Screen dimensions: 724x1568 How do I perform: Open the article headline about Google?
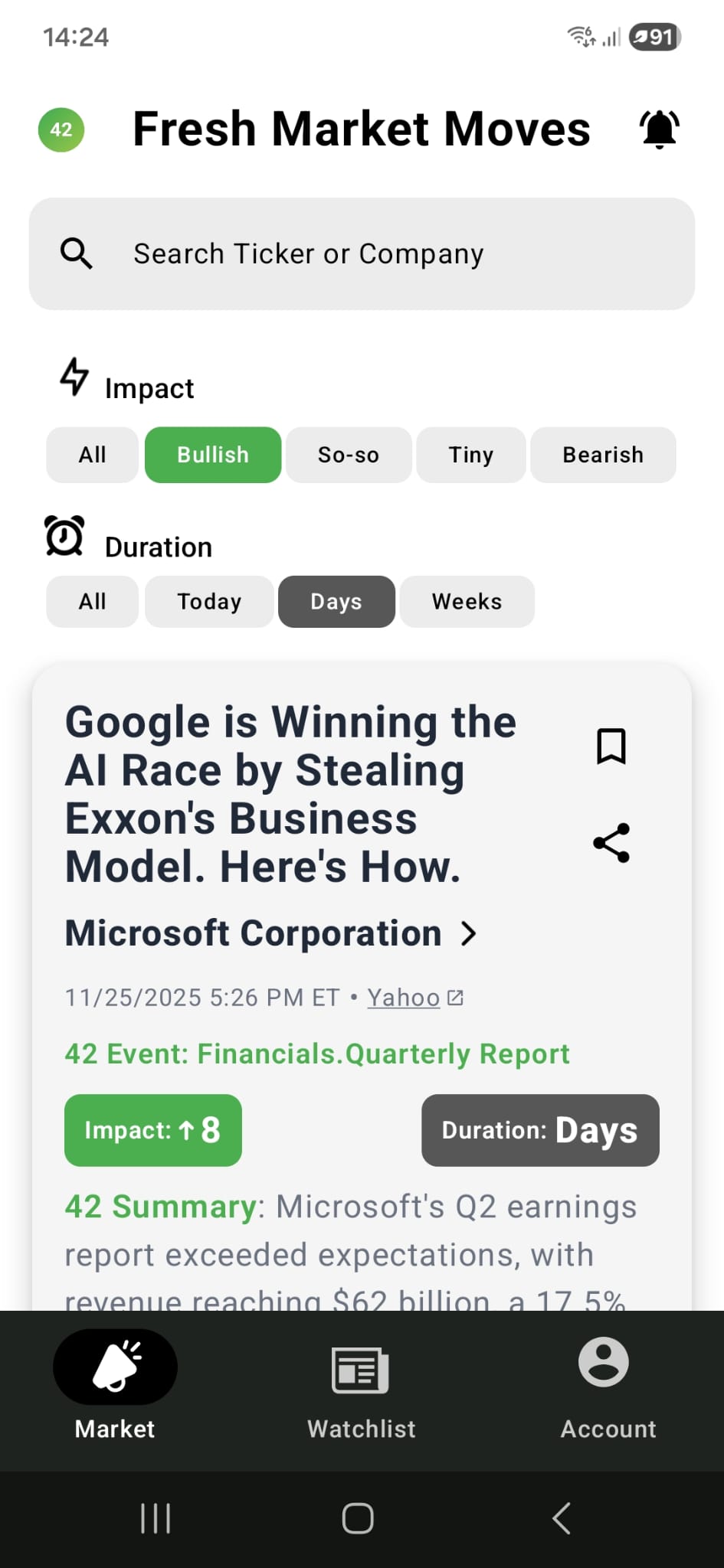[x=291, y=794]
